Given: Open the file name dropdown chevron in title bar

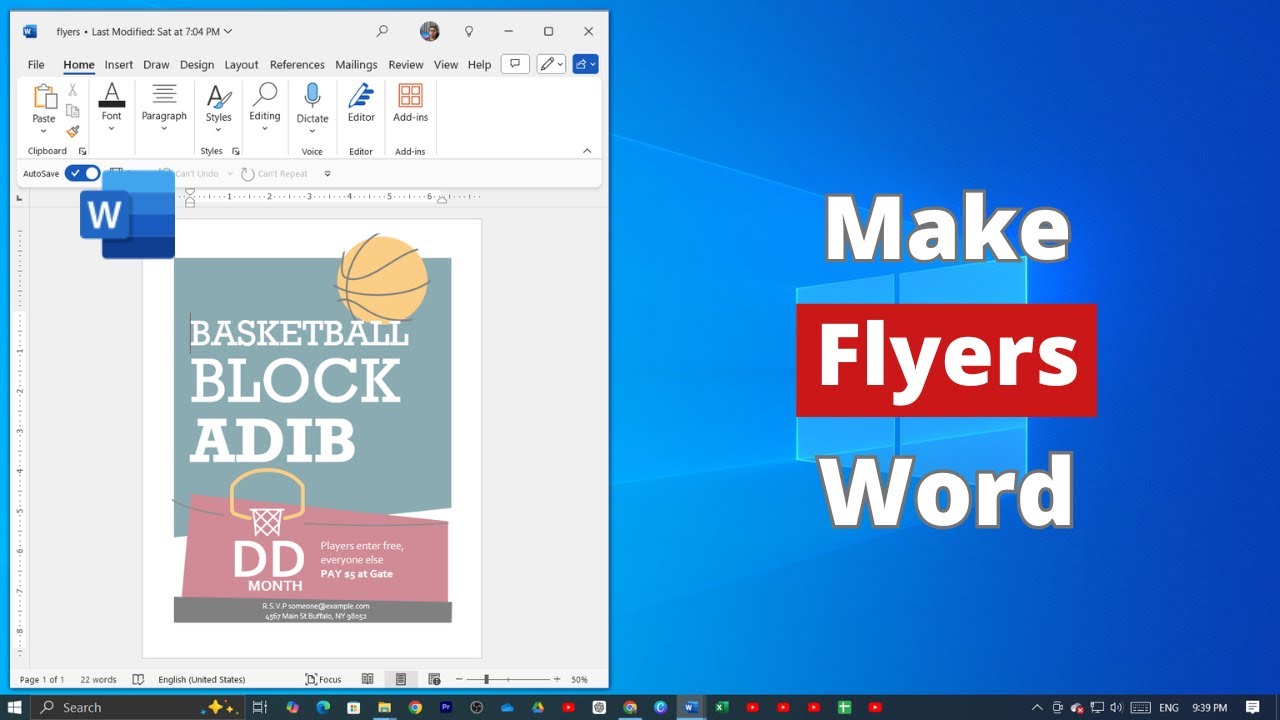Looking at the screenshot, I should pyautogui.click(x=228, y=32).
